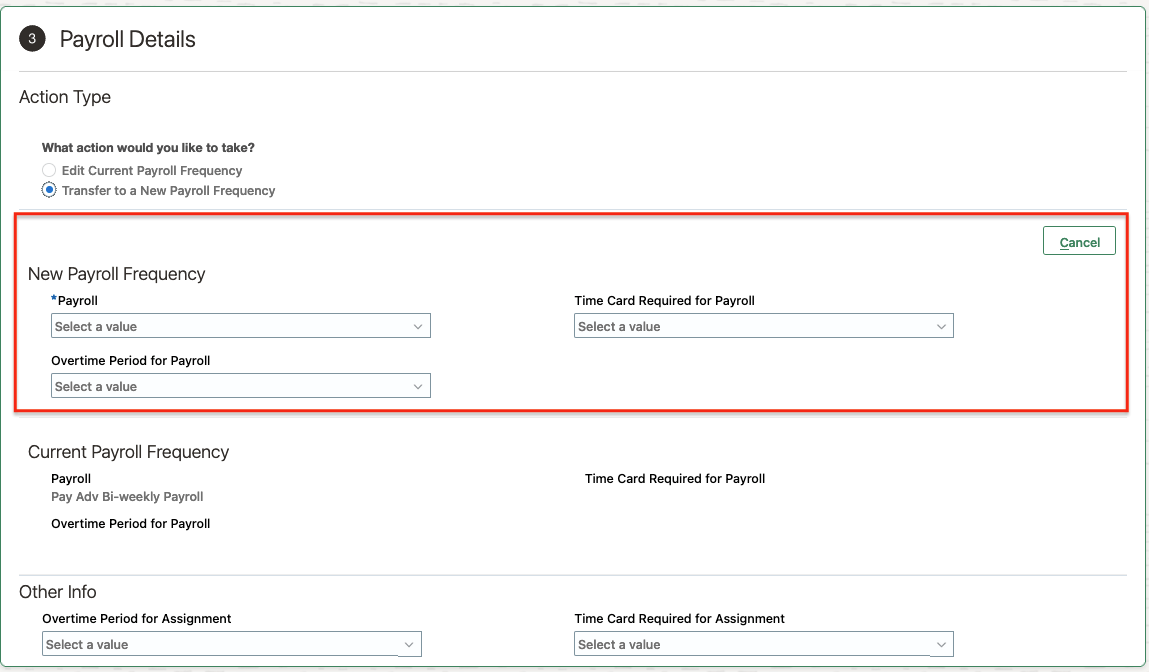Click the Payroll Details section title
The width and height of the screenshot is (1149, 672).
click(128, 40)
